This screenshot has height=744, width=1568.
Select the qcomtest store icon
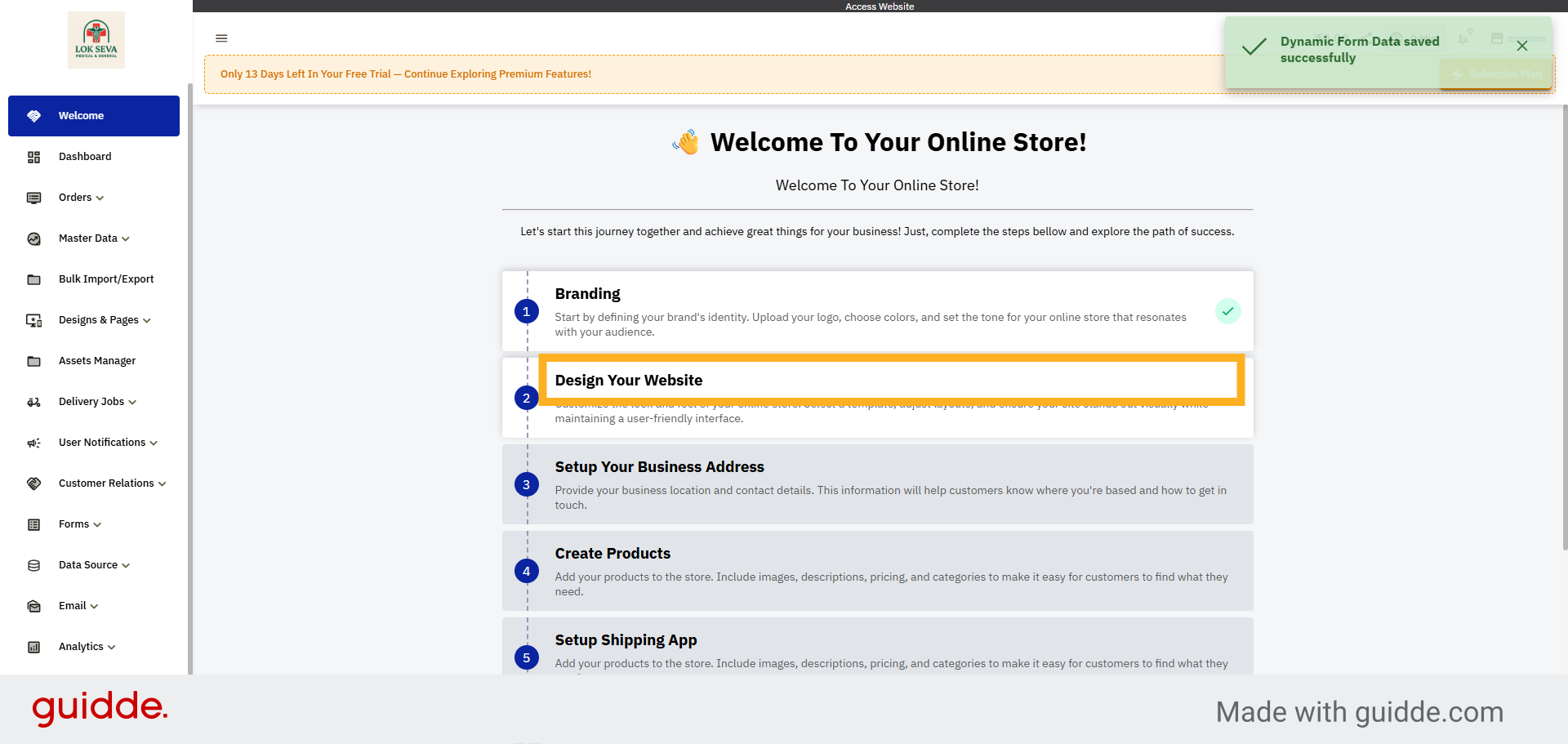1497,38
